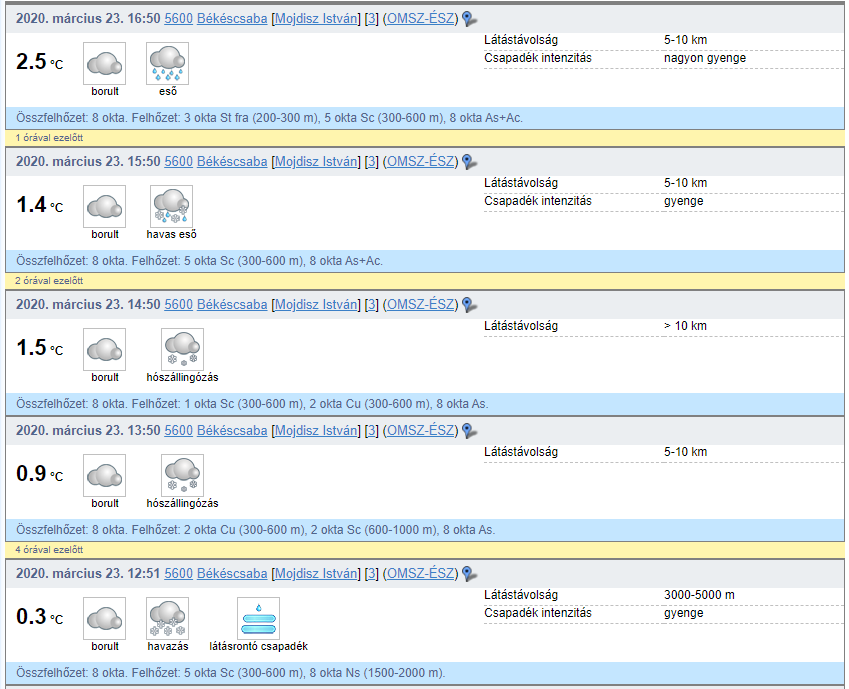Image resolution: width=849 pixels, height=689 pixels.
Task: Click the map pin icon in 14:50 header
Action: (470, 305)
